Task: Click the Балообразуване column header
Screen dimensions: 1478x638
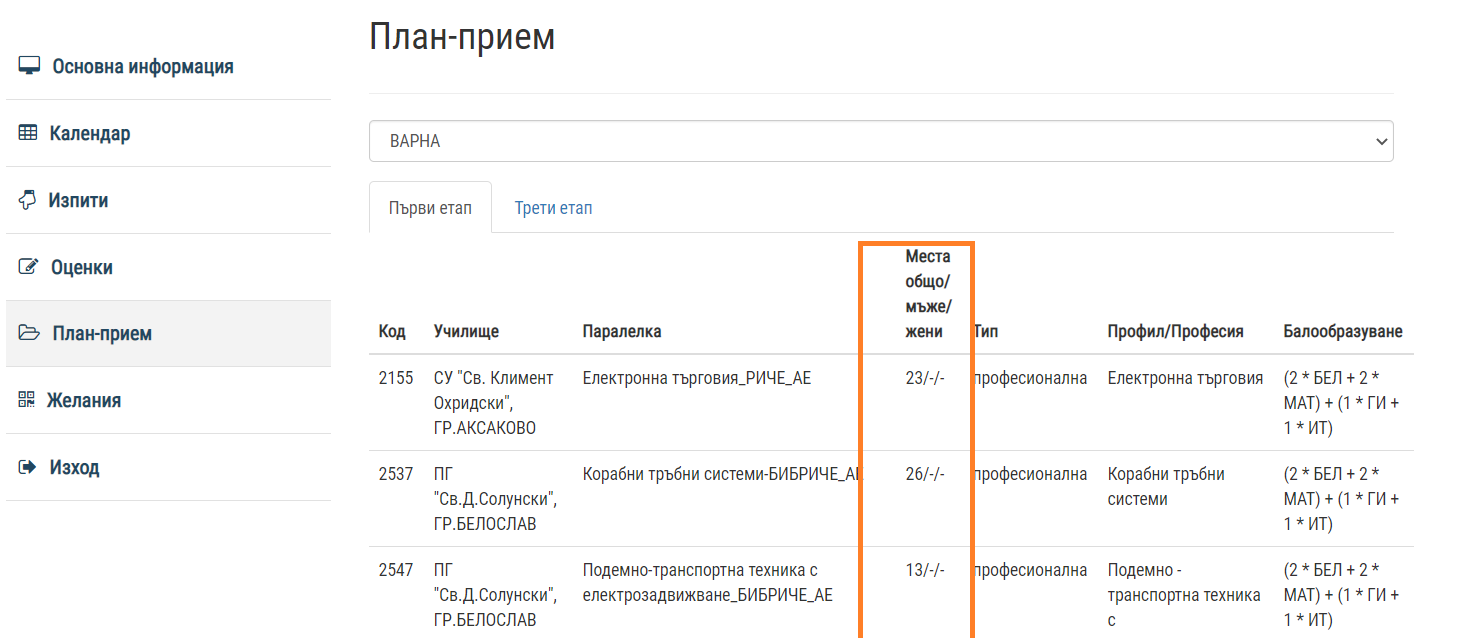Action: click(x=1342, y=331)
